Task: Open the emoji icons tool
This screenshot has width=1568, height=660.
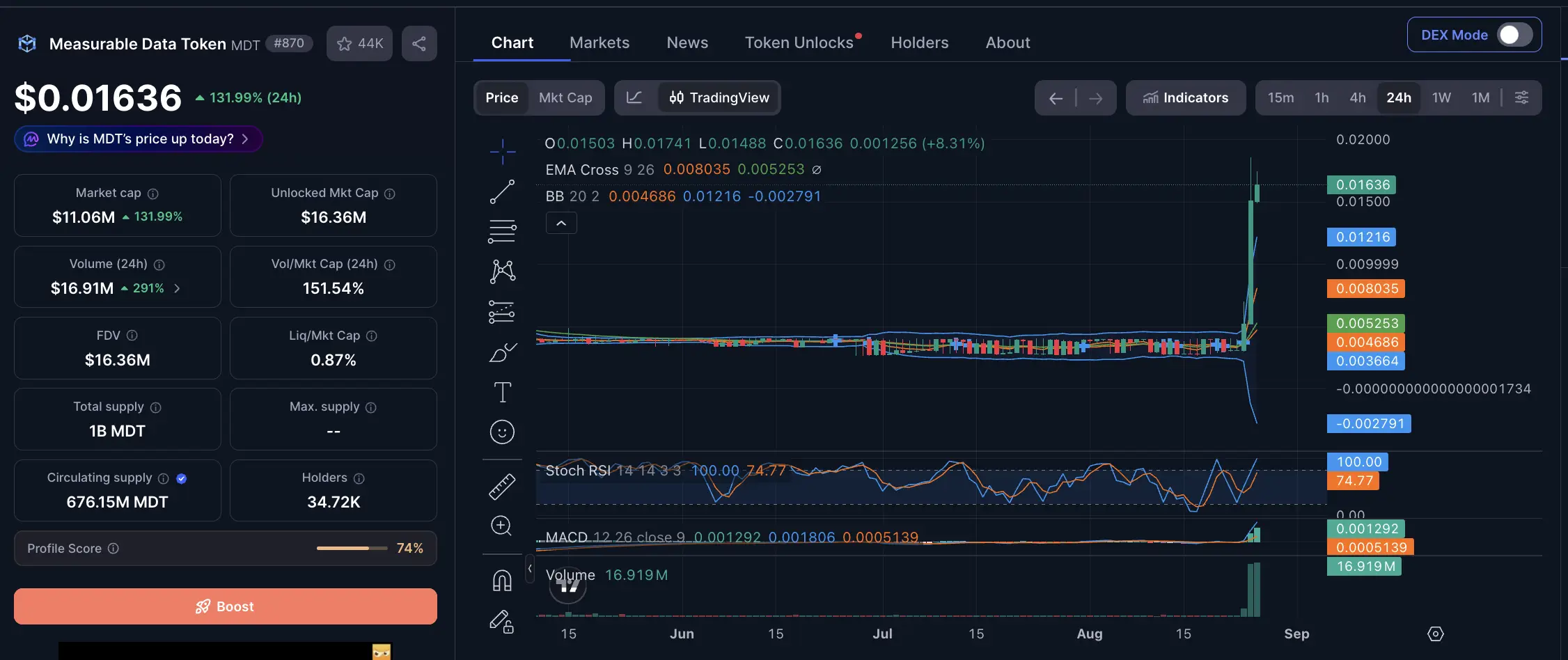Action: pos(502,432)
